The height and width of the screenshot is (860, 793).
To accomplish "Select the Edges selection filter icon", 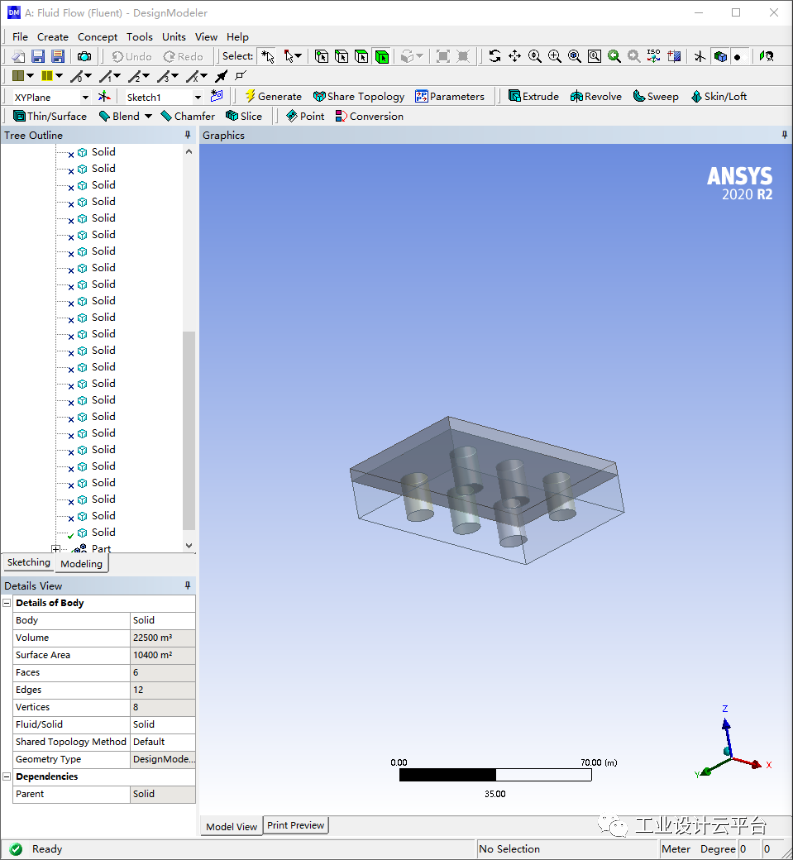I will coord(342,56).
